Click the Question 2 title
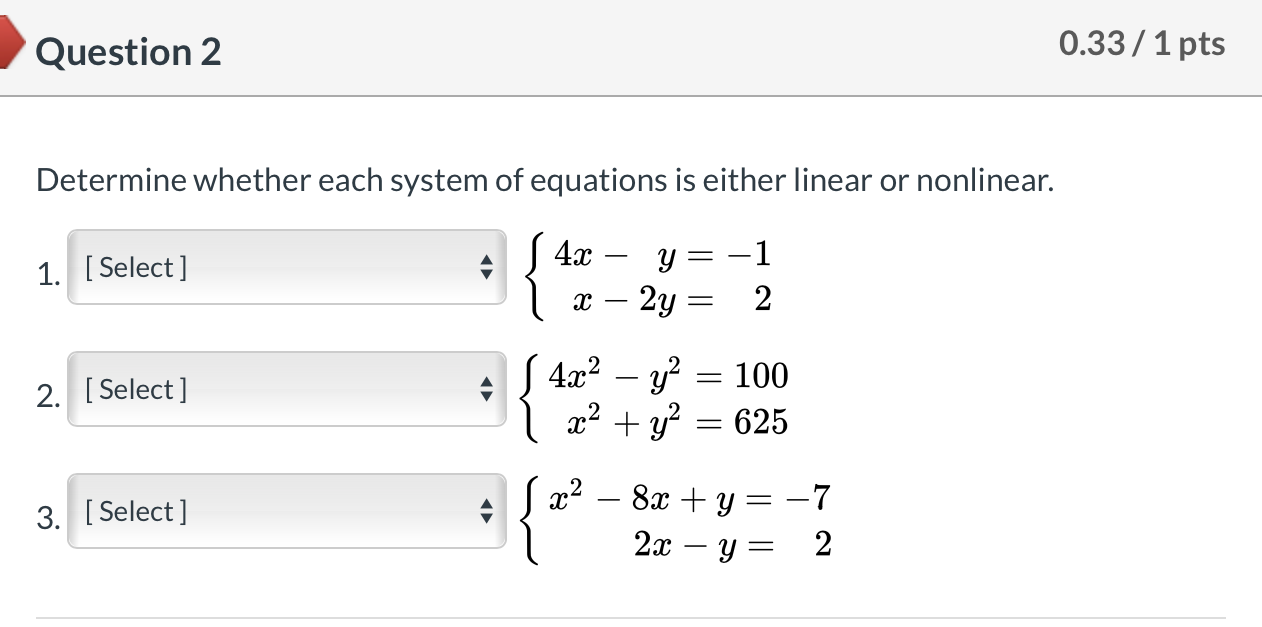 128,51
